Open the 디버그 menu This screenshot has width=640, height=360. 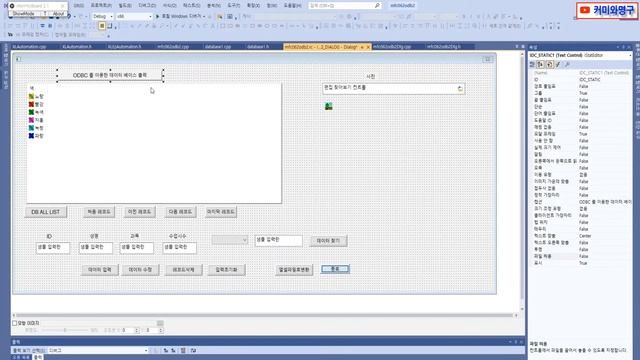tap(147, 6)
